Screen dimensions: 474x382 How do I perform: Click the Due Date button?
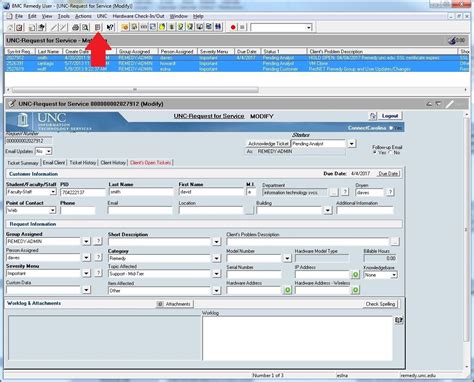(388, 174)
